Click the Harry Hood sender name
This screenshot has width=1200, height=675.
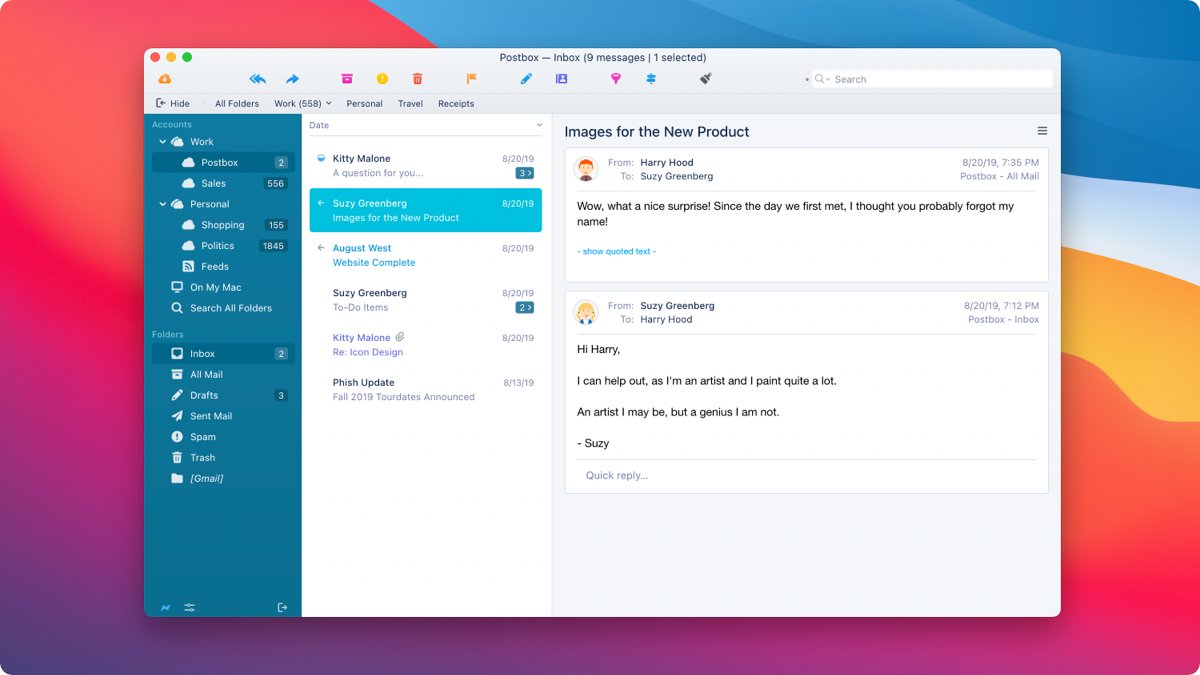coord(666,162)
